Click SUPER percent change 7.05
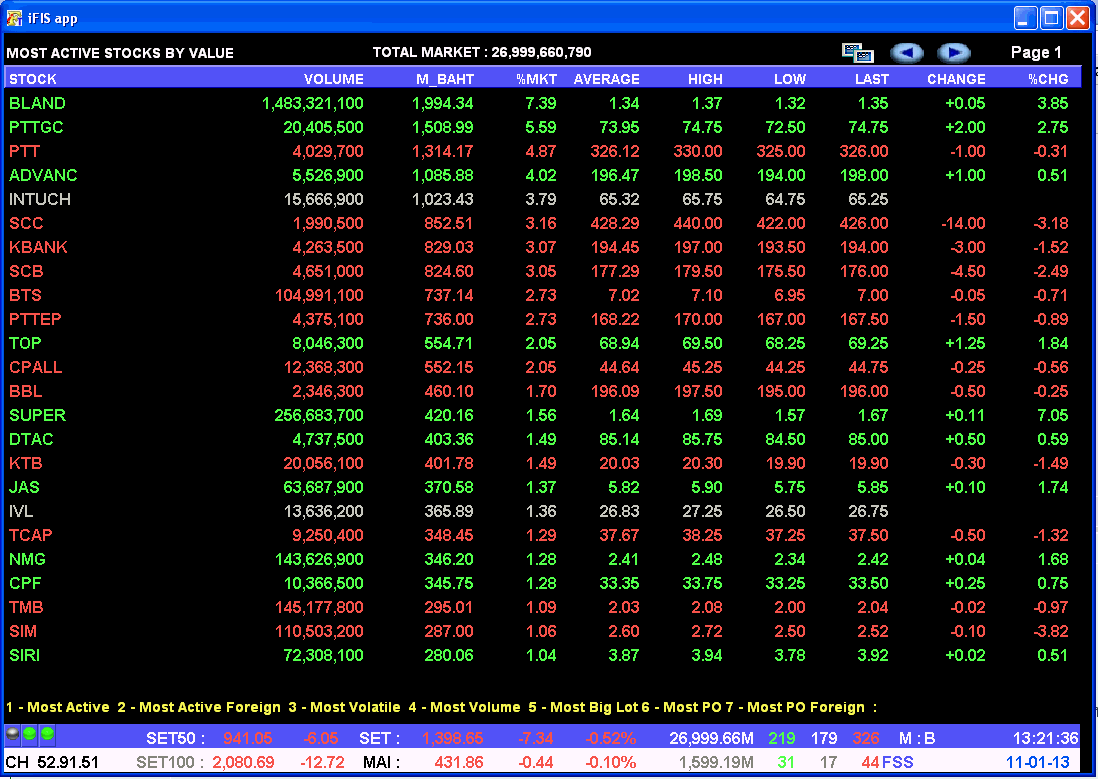 click(1052, 415)
